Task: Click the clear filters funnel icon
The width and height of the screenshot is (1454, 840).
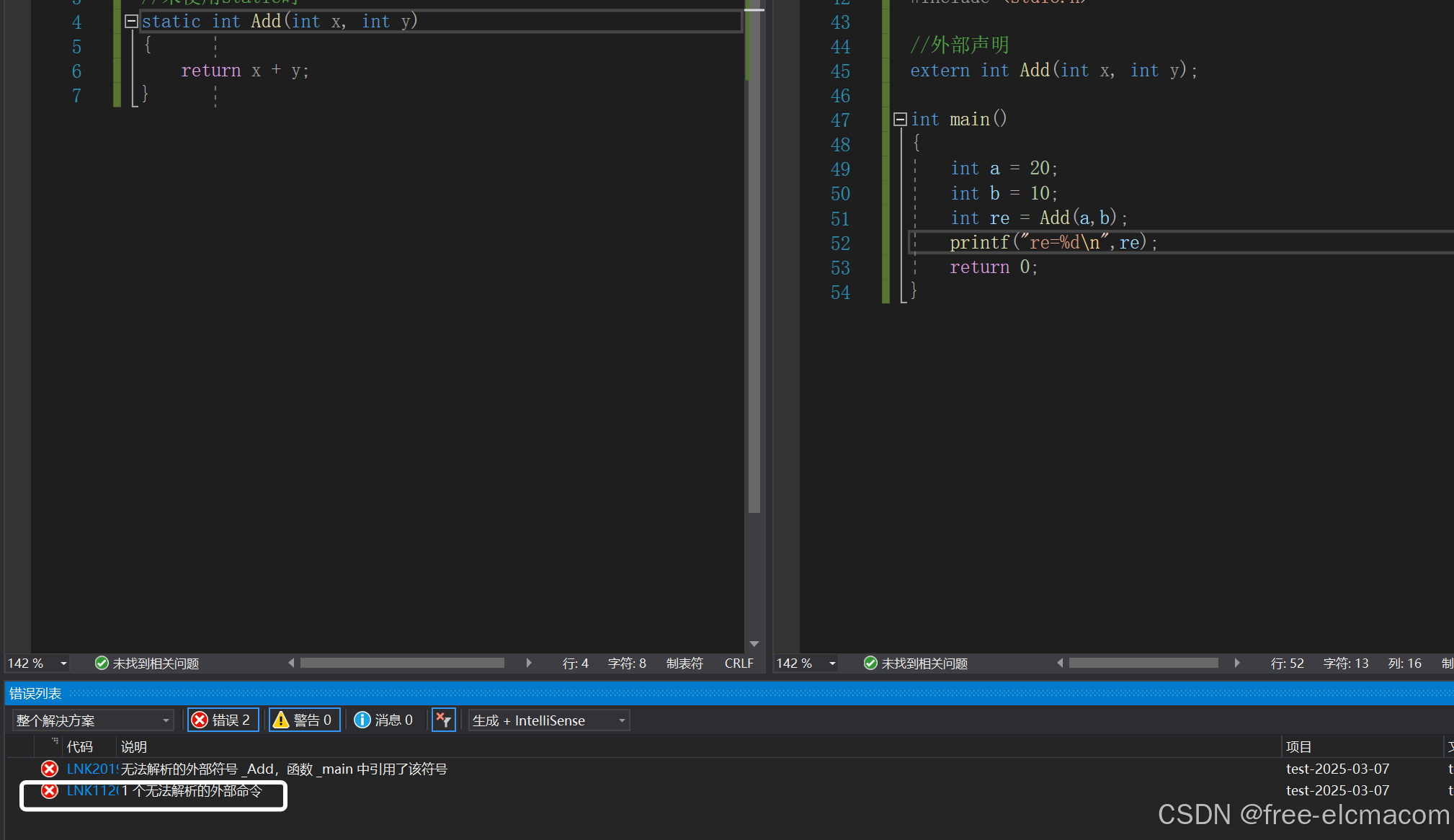Action: 443,720
